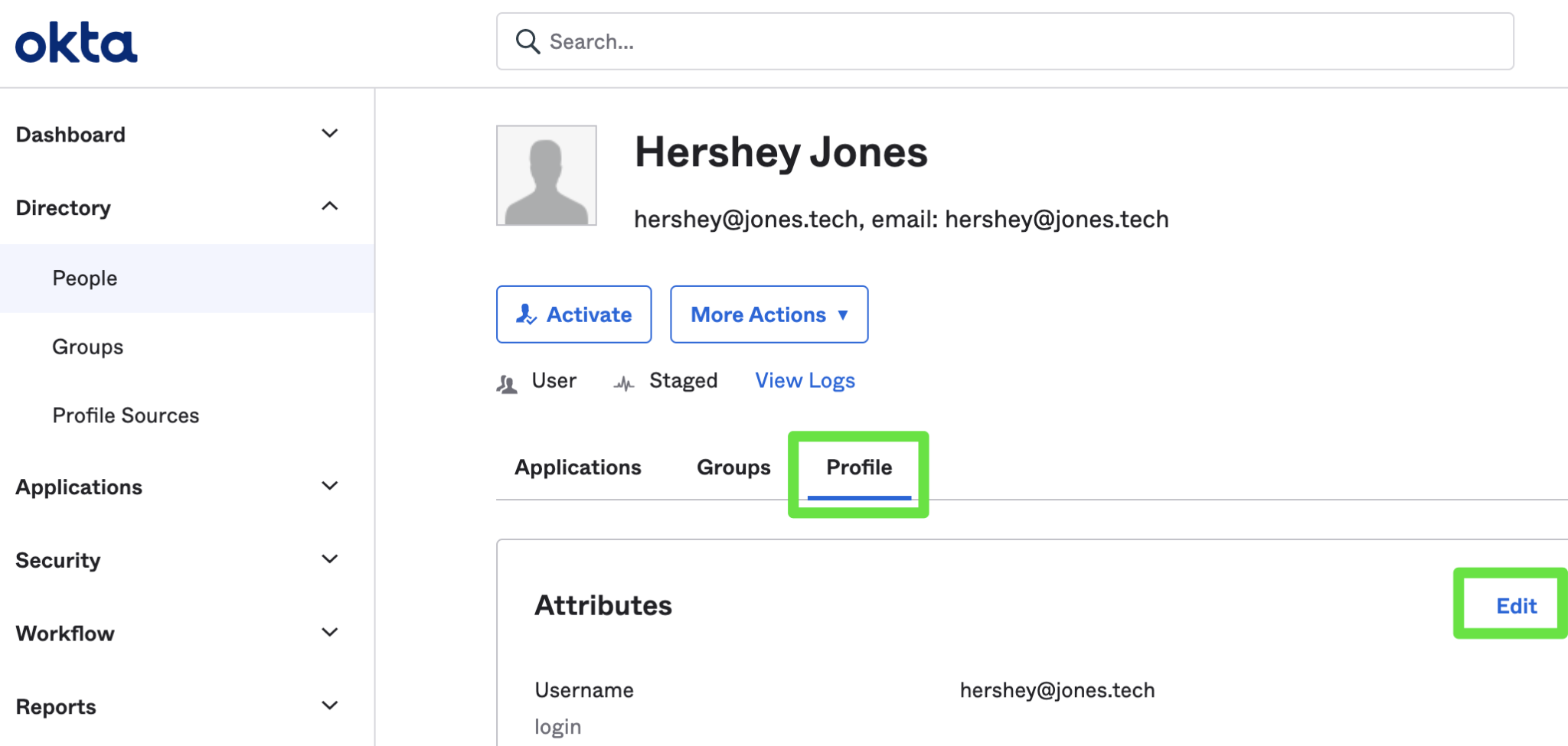Image resolution: width=1568 pixels, height=746 pixels.
Task: Click the Activate user icon
Action: (526, 314)
